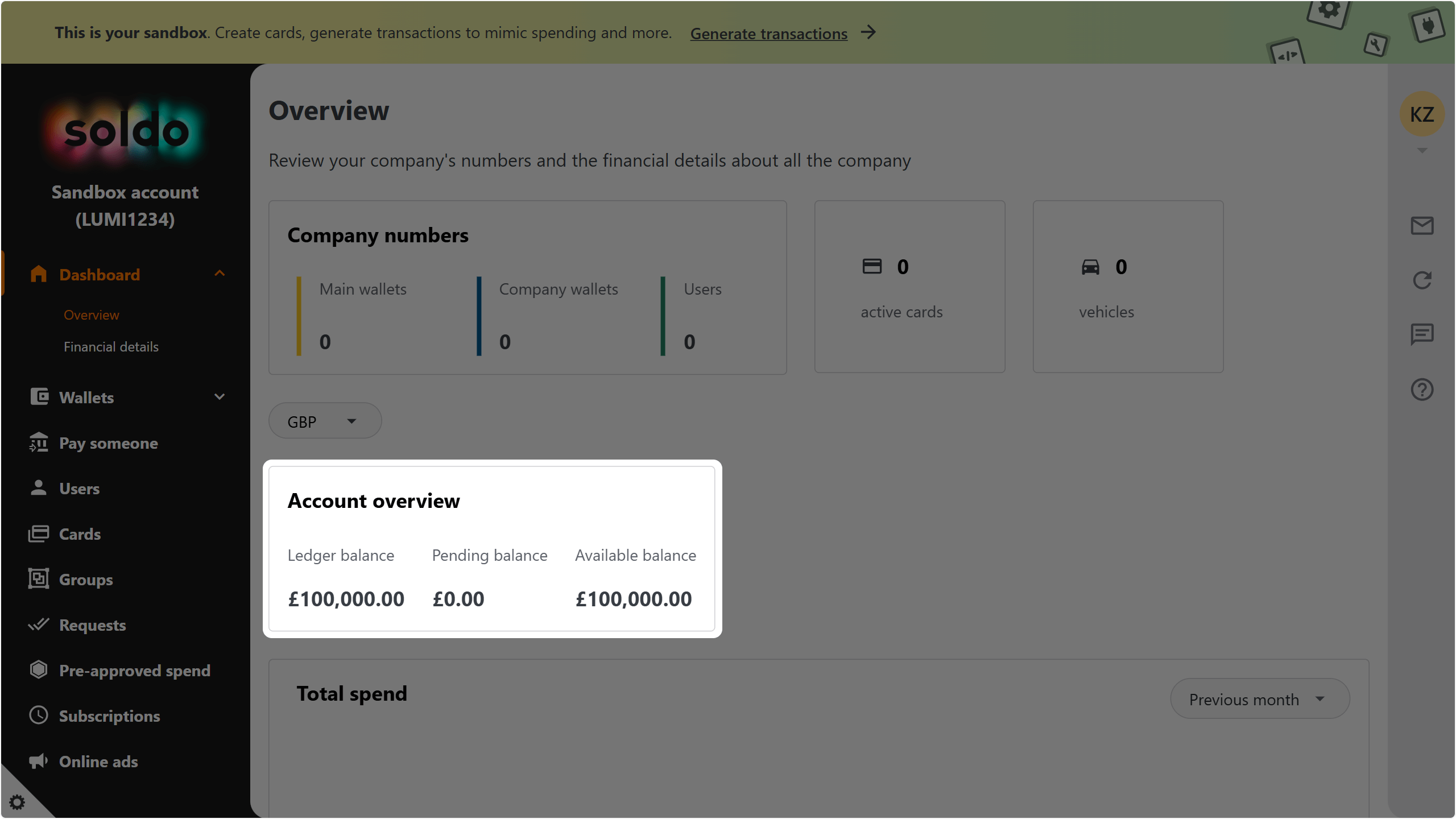Click the Requests double-check icon
1456x819 pixels.
click(39, 624)
